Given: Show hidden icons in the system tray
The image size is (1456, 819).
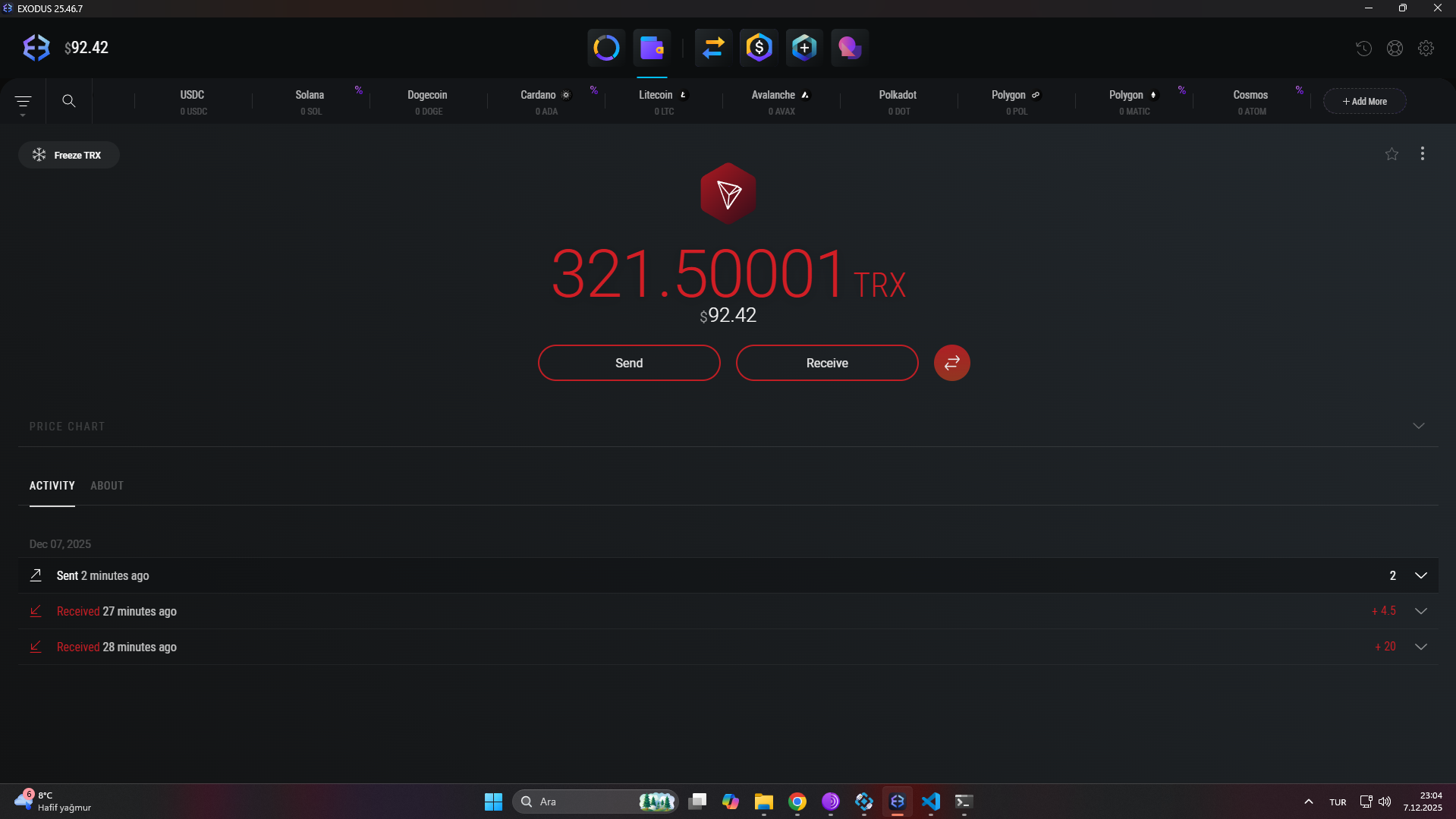Looking at the screenshot, I should coord(1309,802).
